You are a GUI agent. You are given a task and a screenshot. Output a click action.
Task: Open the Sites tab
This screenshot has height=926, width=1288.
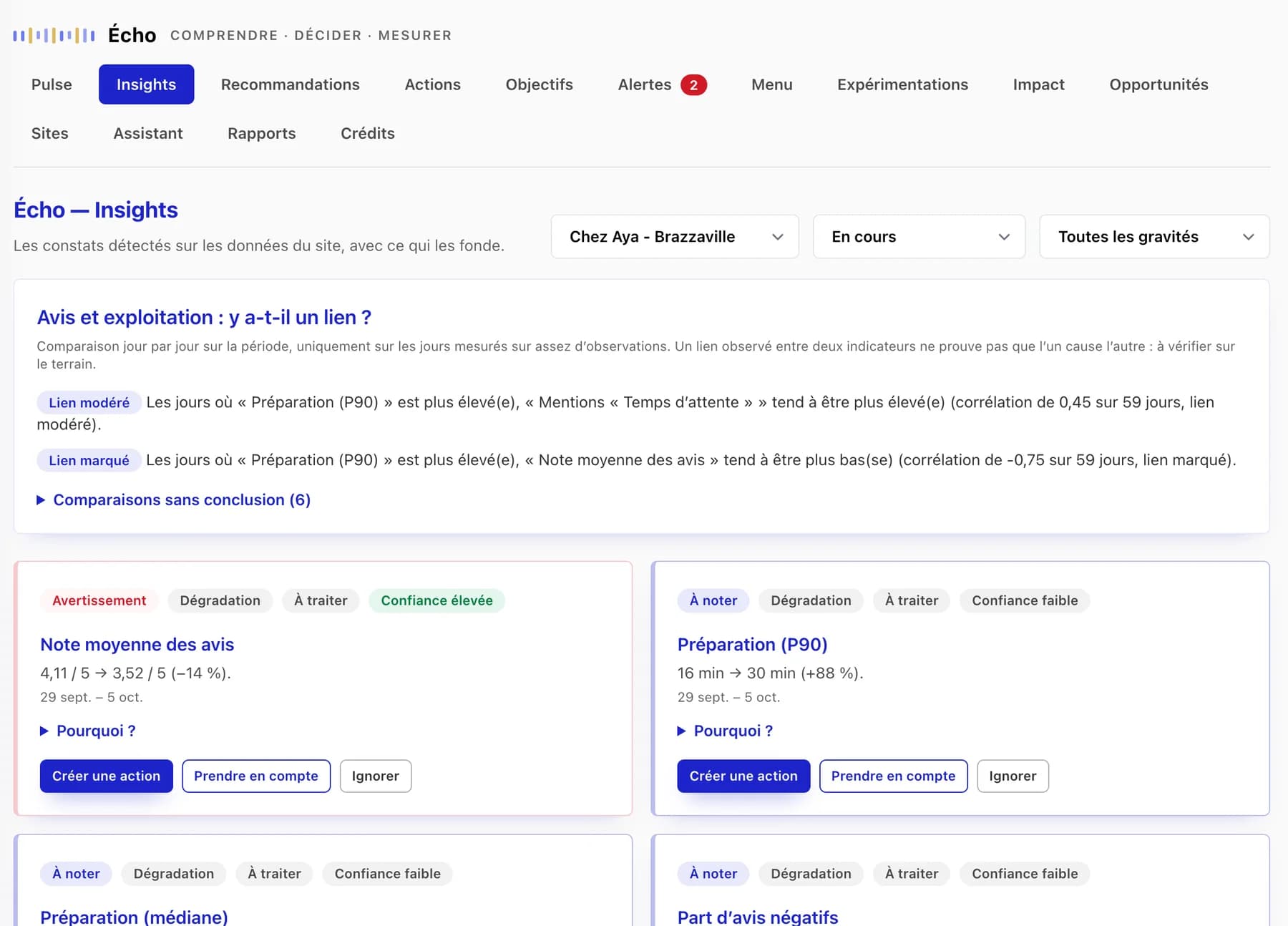tap(50, 133)
